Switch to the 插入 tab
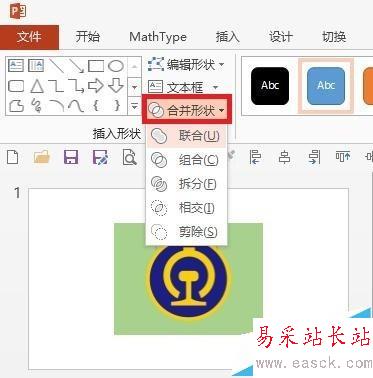Viewport: 373px width, 378px height. [228, 37]
